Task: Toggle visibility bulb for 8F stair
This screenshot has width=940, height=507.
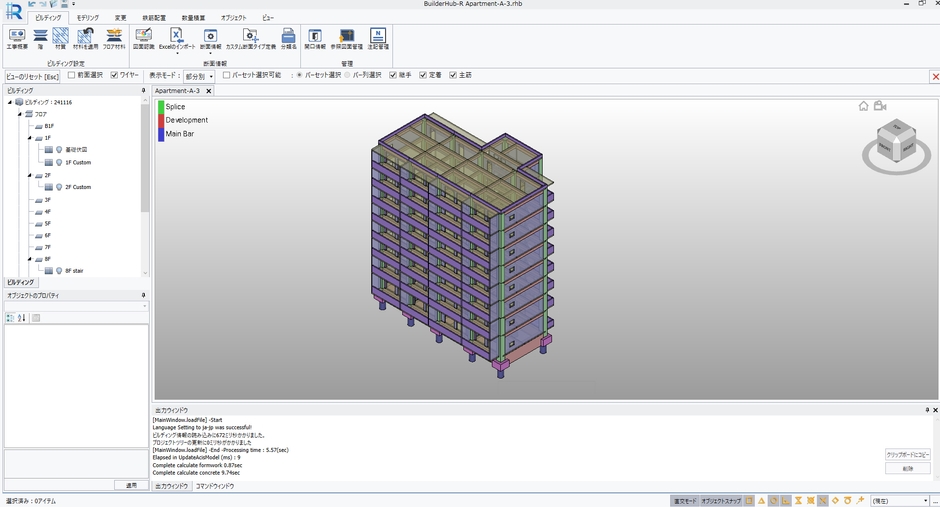Action: 59,271
